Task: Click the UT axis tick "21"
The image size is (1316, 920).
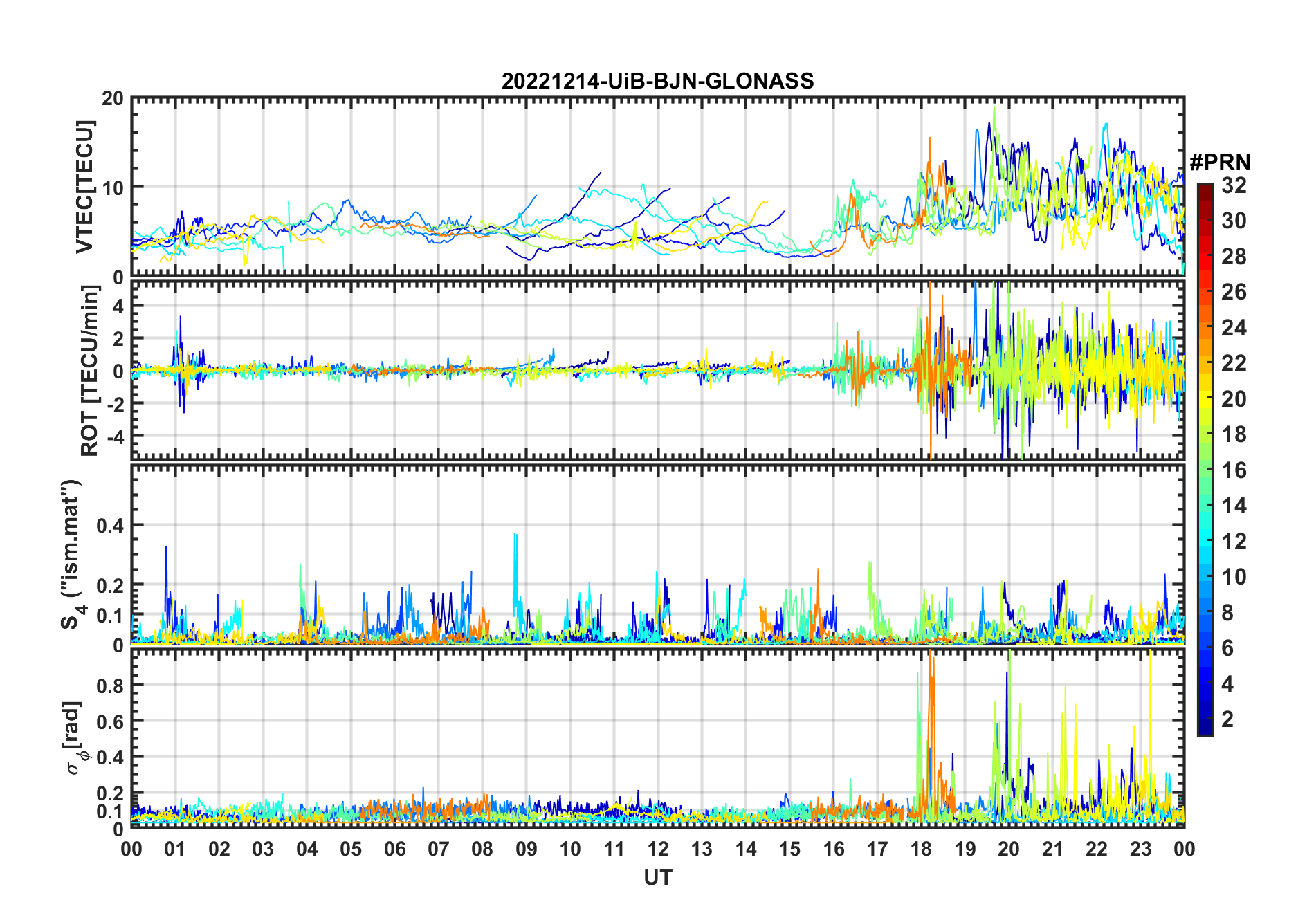Action: pyautogui.click(x=1052, y=849)
